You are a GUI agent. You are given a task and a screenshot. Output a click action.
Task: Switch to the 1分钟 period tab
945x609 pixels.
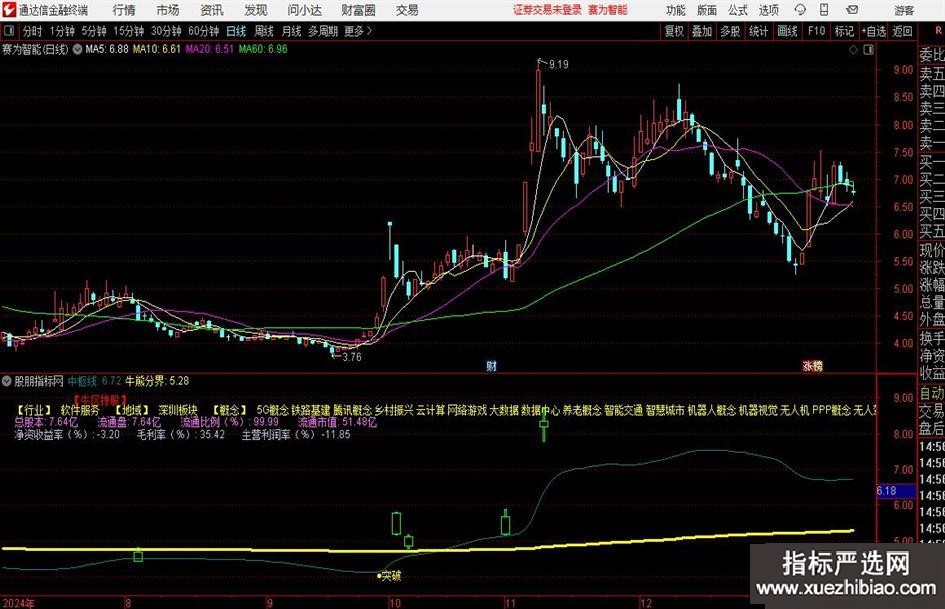[x=62, y=31]
